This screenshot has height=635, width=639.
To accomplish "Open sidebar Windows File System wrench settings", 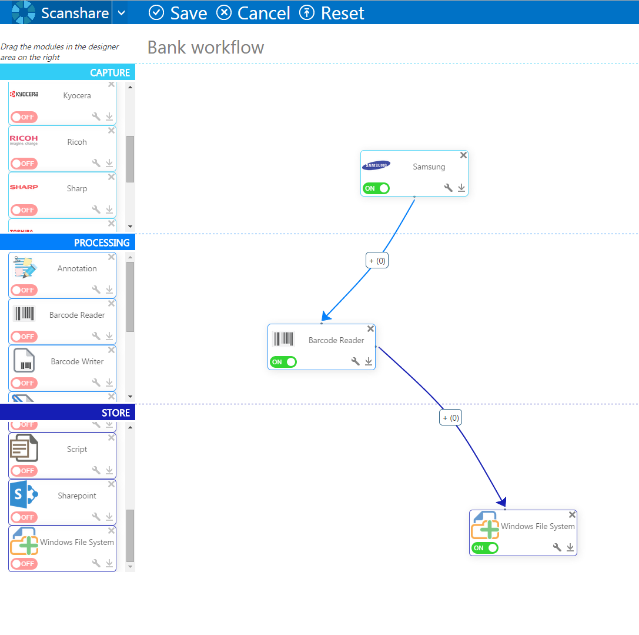I will click(x=96, y=563).
